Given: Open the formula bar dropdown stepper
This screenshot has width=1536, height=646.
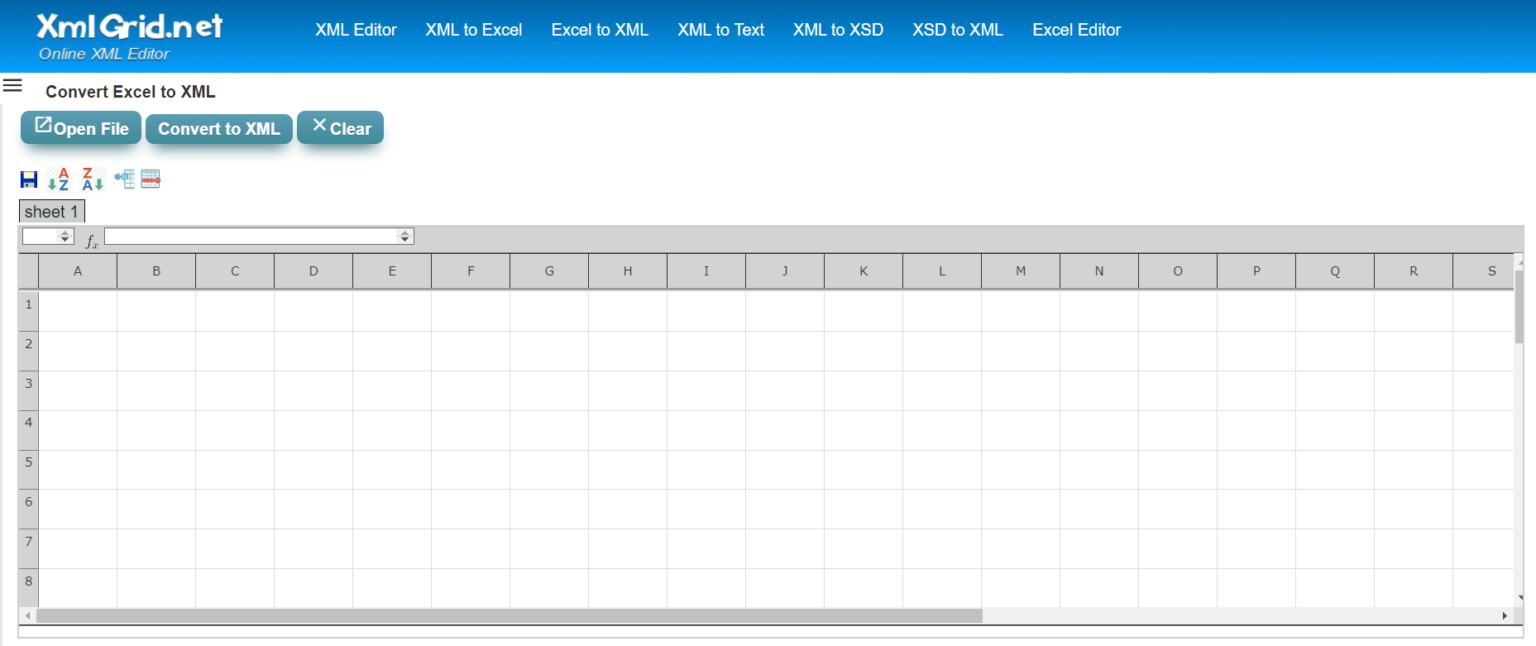Looking at the screenshot, I should point(404,236).
